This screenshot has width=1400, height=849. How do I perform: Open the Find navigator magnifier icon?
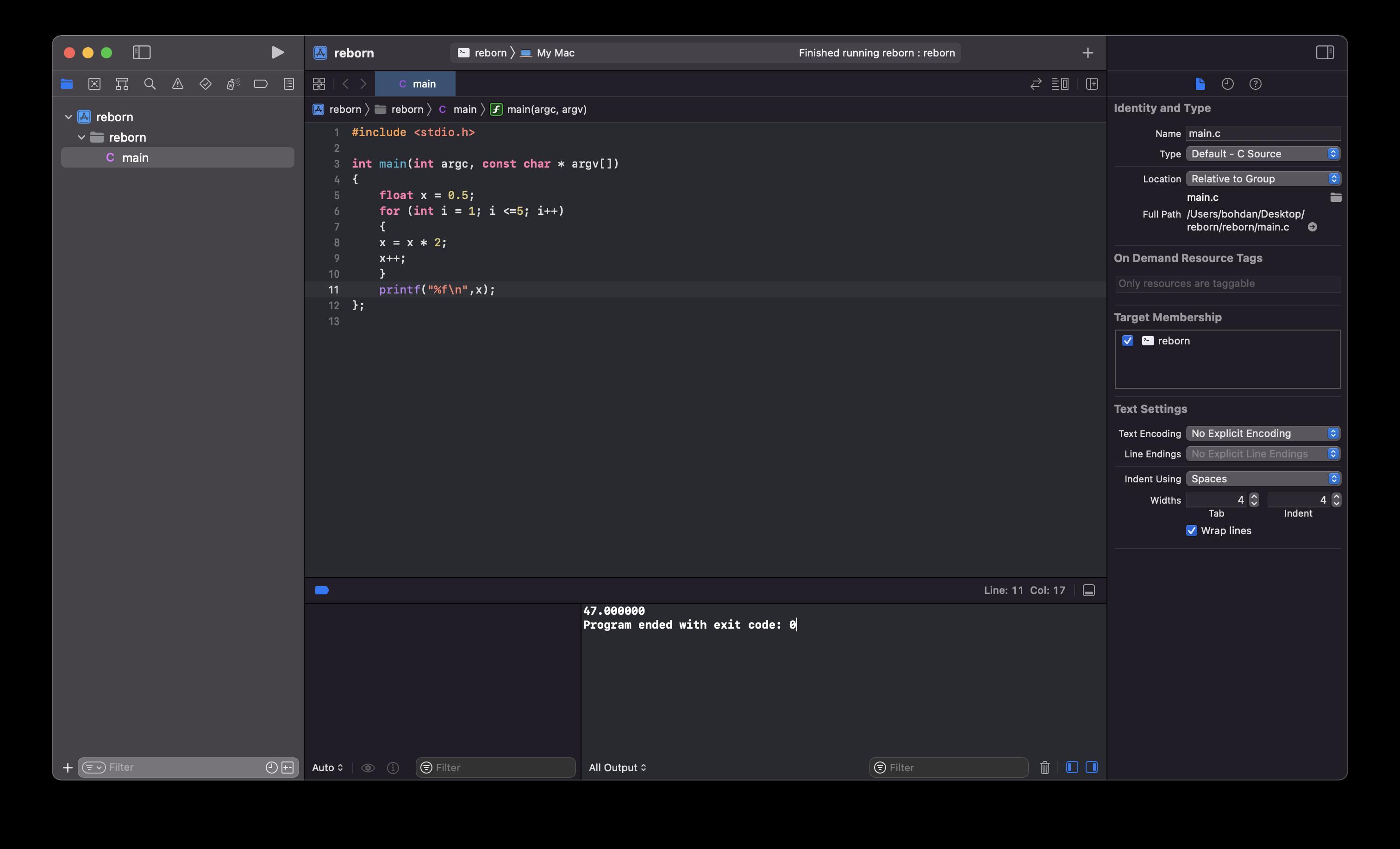point(150,84)
